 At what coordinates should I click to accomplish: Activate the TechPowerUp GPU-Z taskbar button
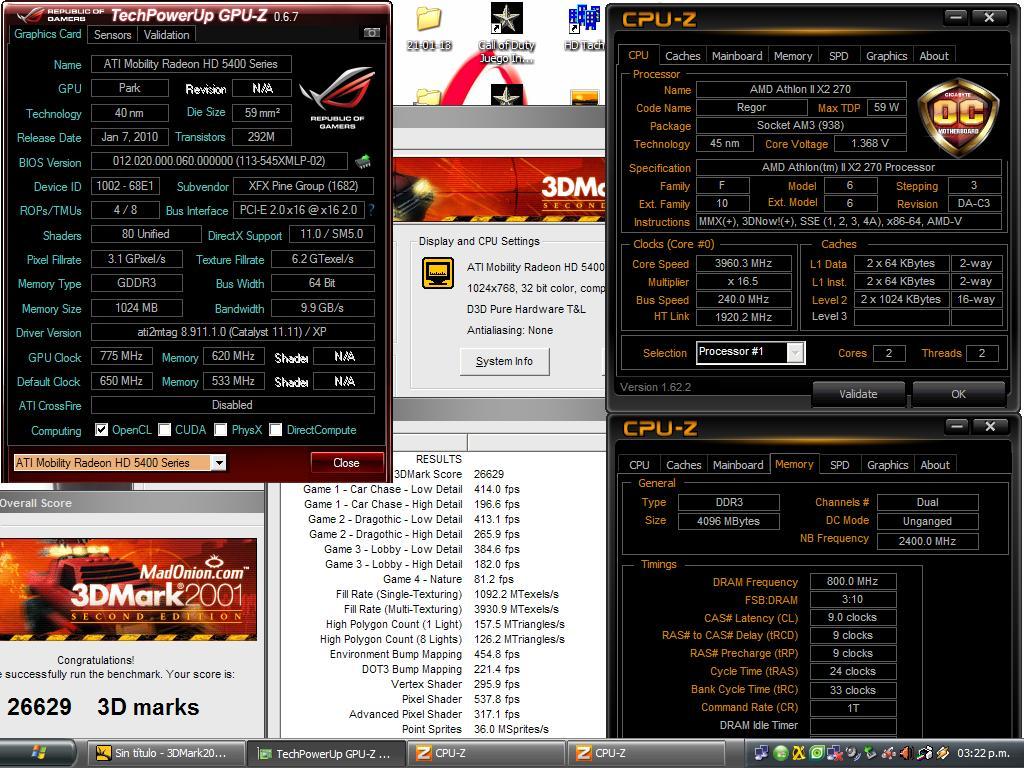(x=327, y=754)
